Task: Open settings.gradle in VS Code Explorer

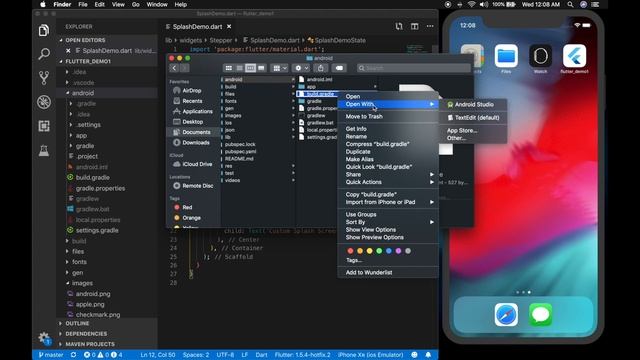Action: (97, 231)
